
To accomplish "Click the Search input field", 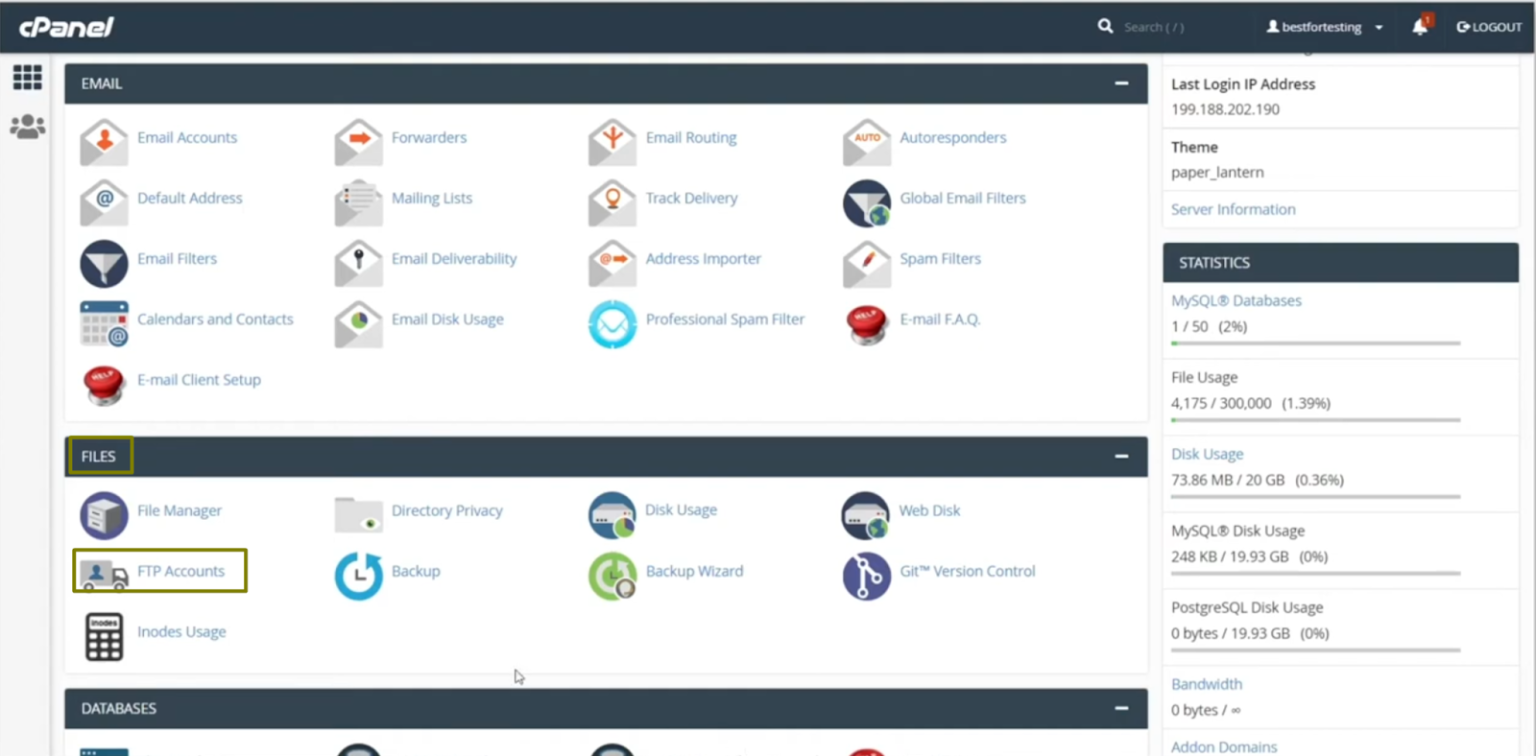I will [1153, 27].
